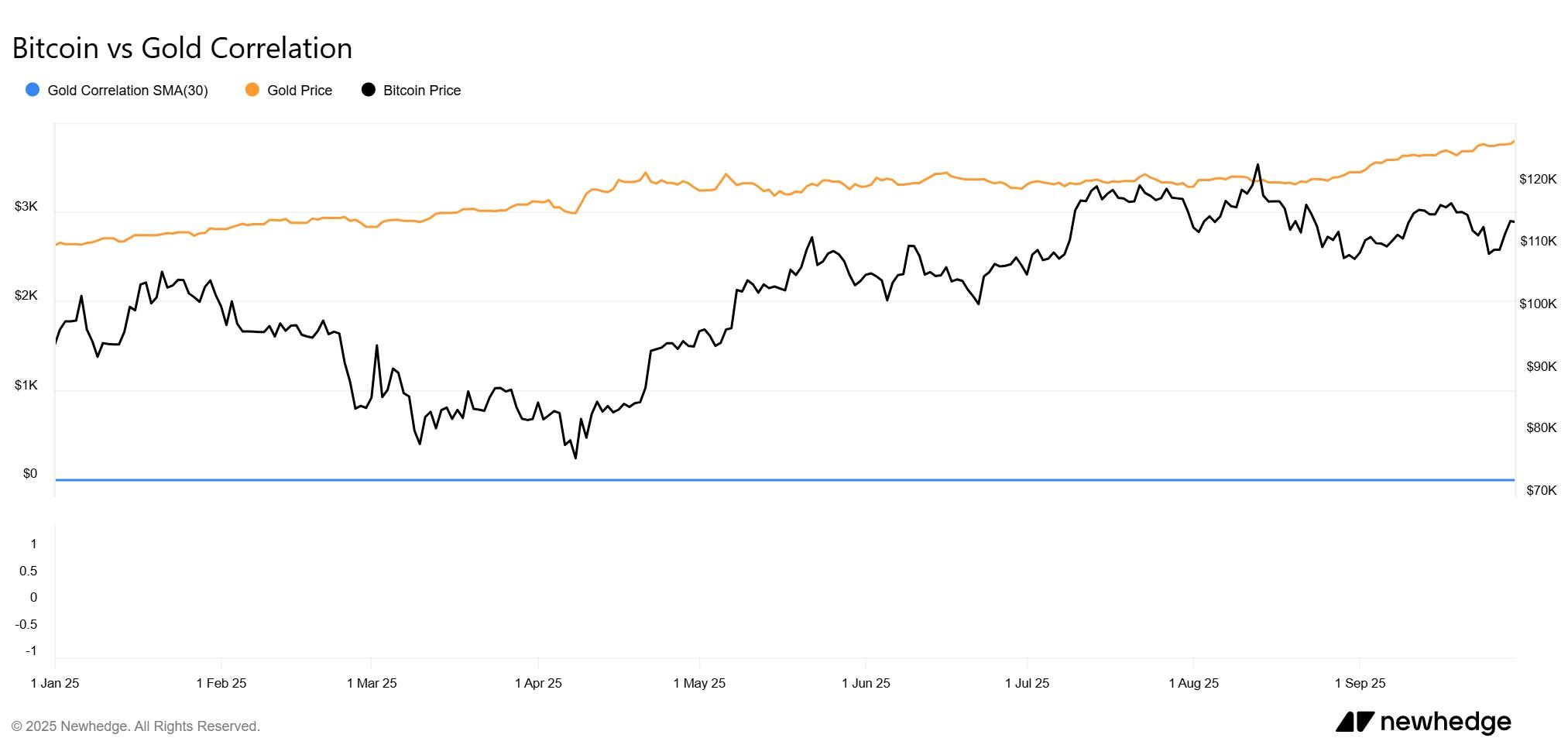
Task: Toggle the Bitcoin Price legend entry
Action: click(421, 91)
